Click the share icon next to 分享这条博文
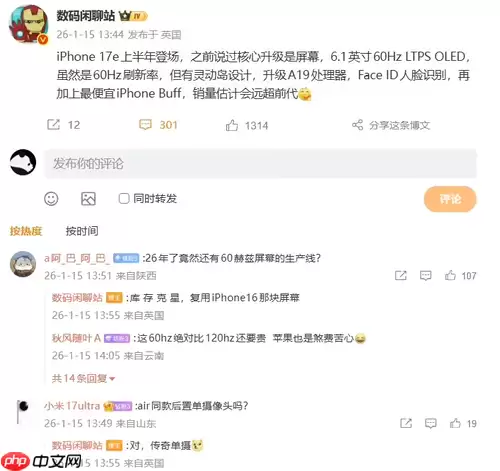 click(x=357, y=125)
